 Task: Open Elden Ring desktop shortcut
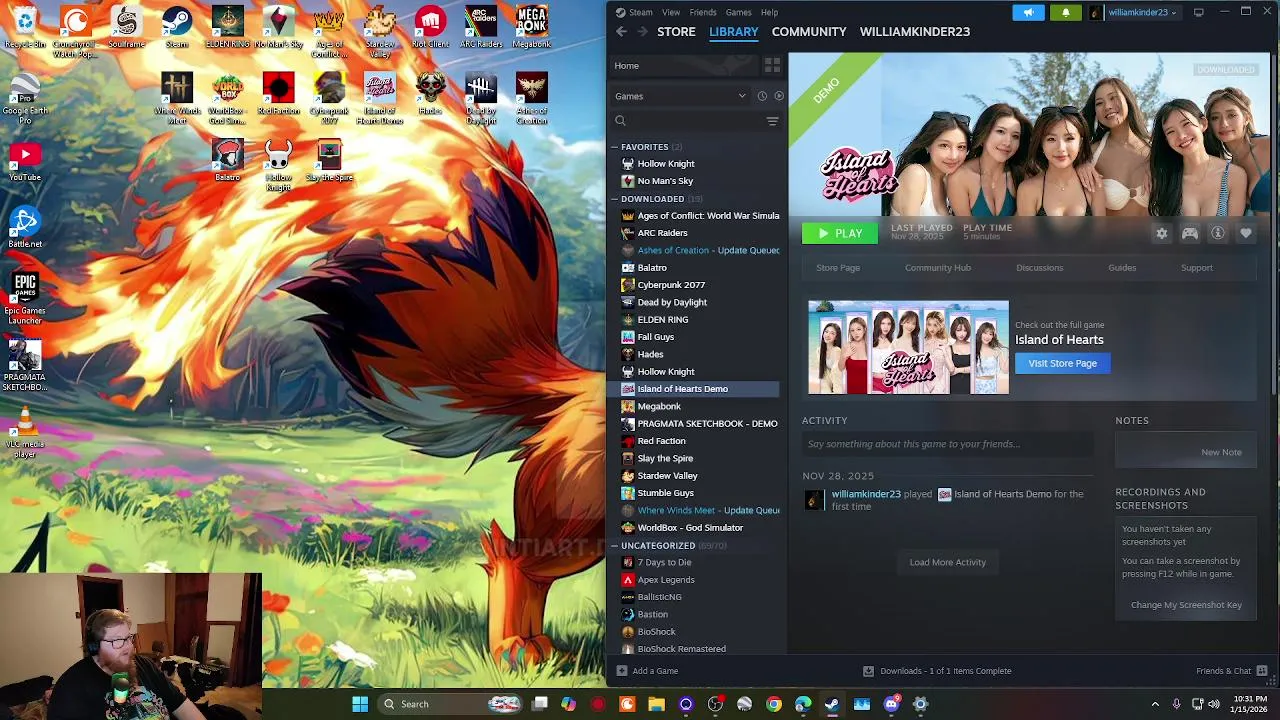coord(227,27)
